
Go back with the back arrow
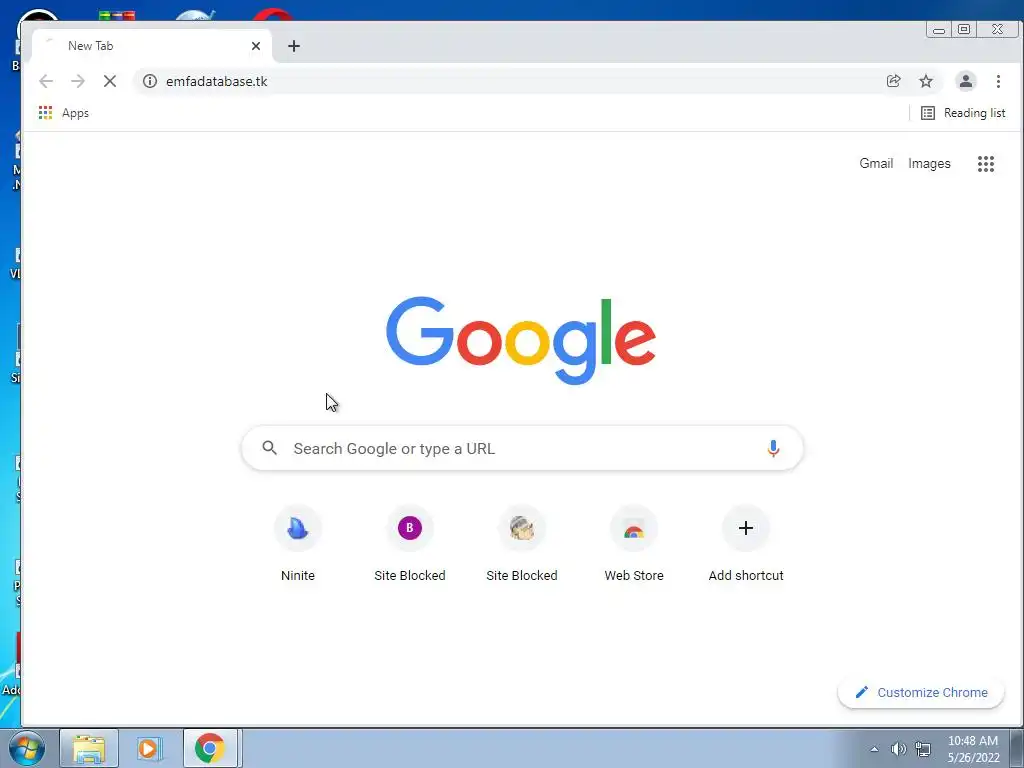[x=46, y=81]
